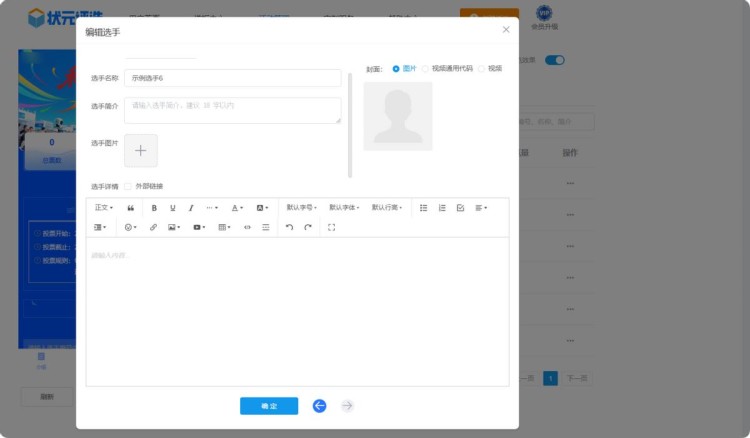Insert a blockquote with the quote icon

coord(131,208)
